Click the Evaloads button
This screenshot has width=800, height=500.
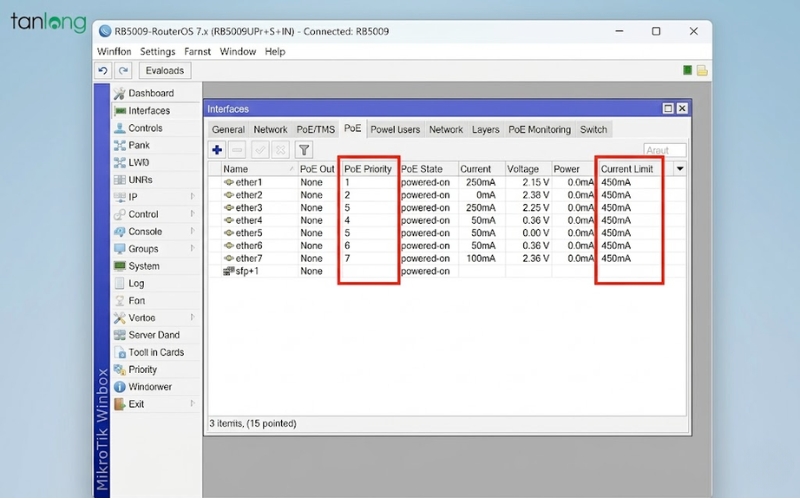(164, 71)
